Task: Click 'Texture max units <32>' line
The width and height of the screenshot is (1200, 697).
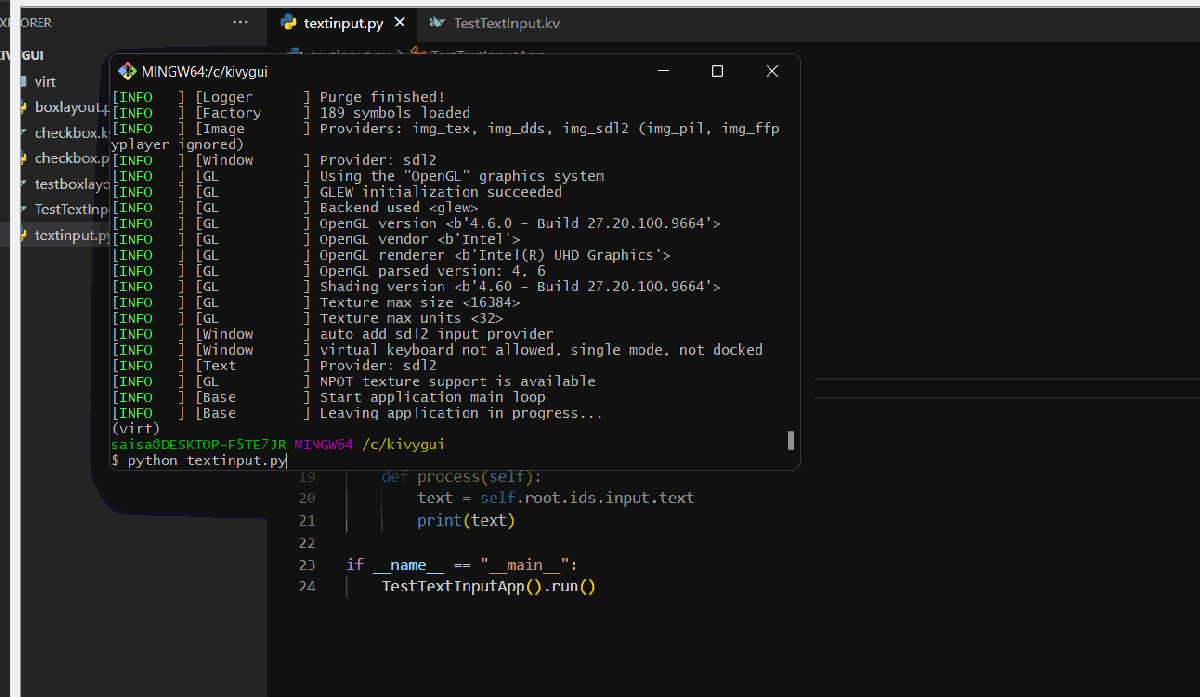Action: [411, 318]
